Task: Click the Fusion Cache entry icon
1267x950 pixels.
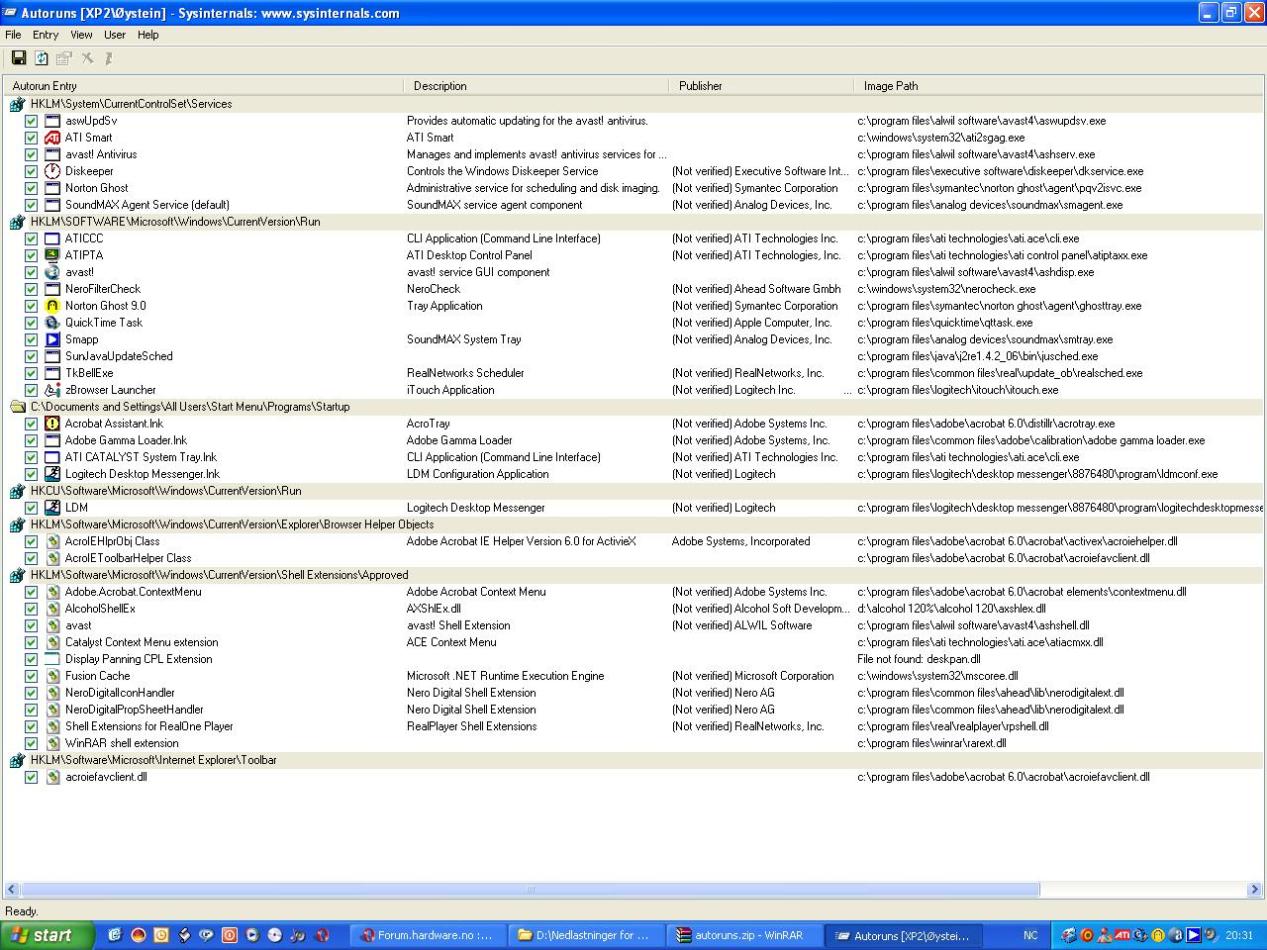Action: coord(53,676)
